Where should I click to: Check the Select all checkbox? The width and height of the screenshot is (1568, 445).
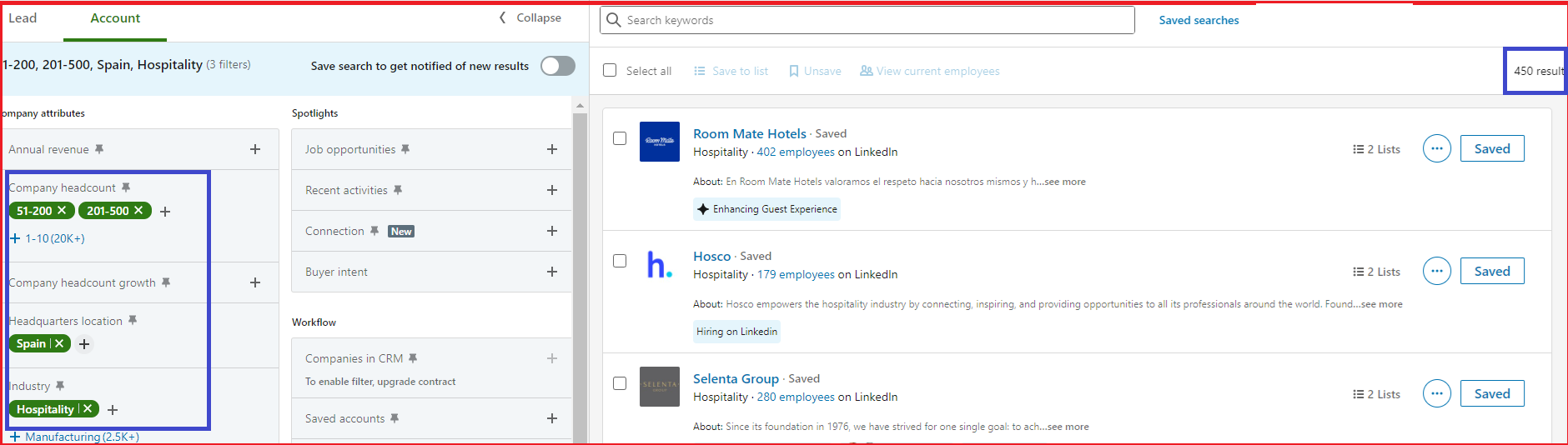click(x=611, y=71)
